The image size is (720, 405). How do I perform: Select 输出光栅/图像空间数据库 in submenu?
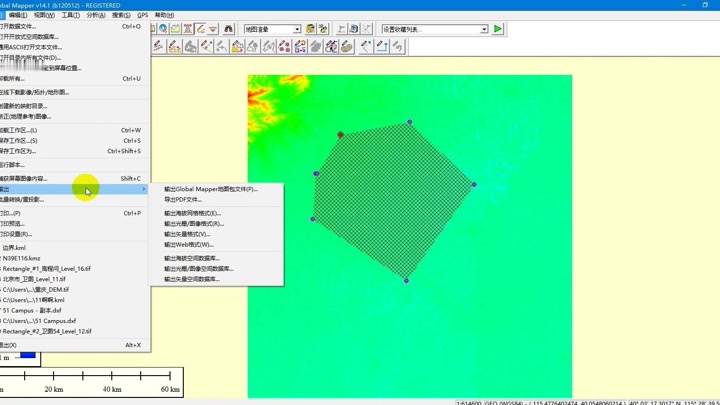point(216,269)
